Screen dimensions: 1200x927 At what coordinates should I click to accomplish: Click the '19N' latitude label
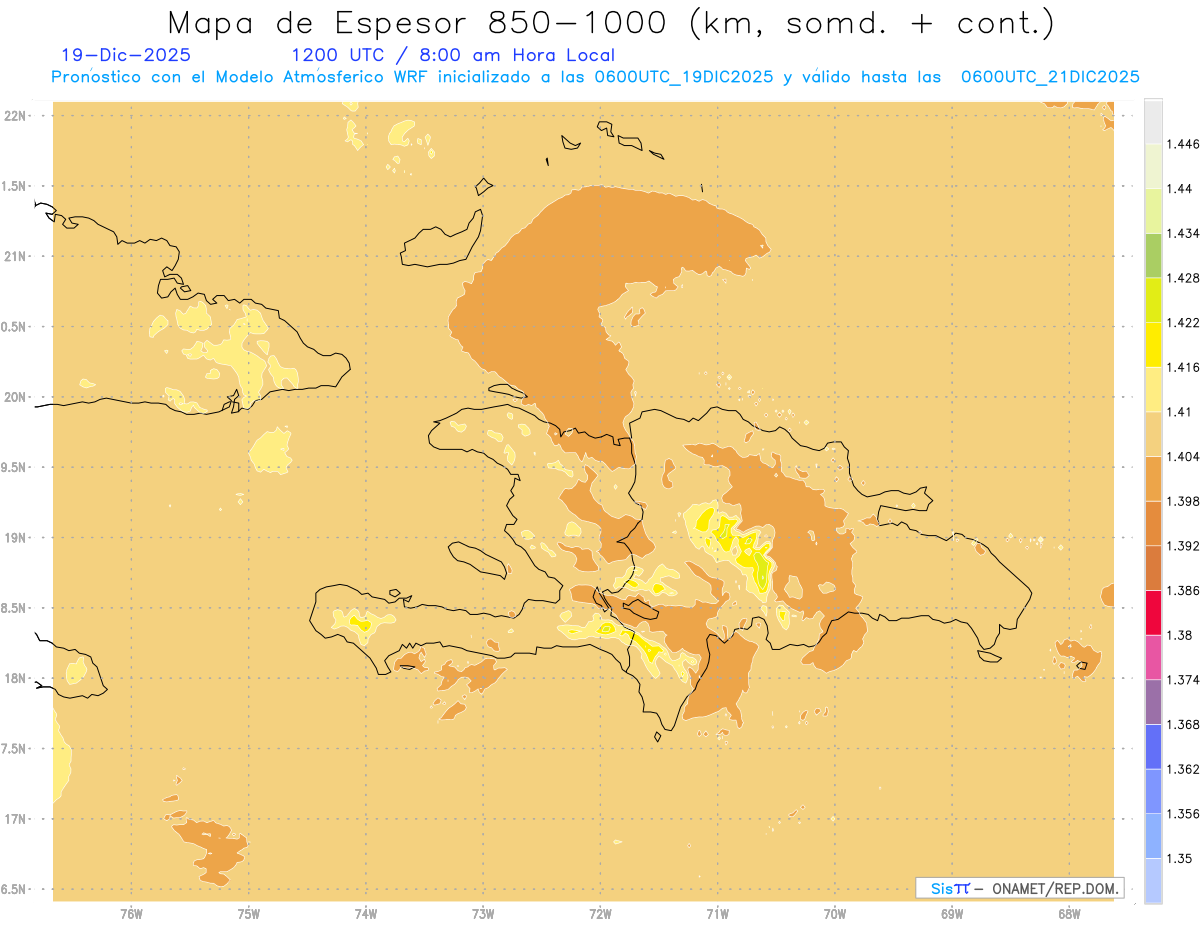pos(15,537)
